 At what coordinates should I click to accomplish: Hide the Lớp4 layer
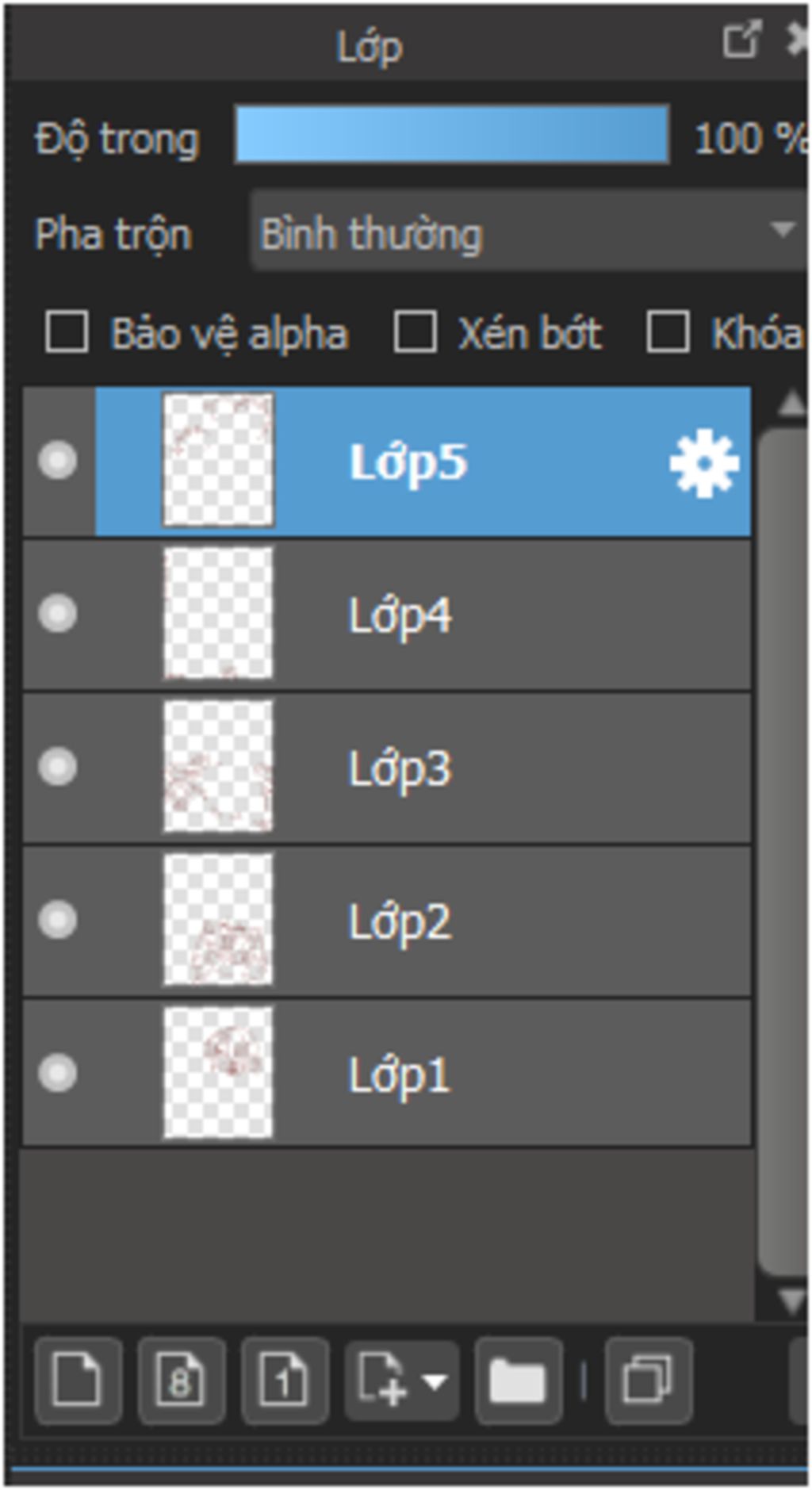[x=58, y=613]
